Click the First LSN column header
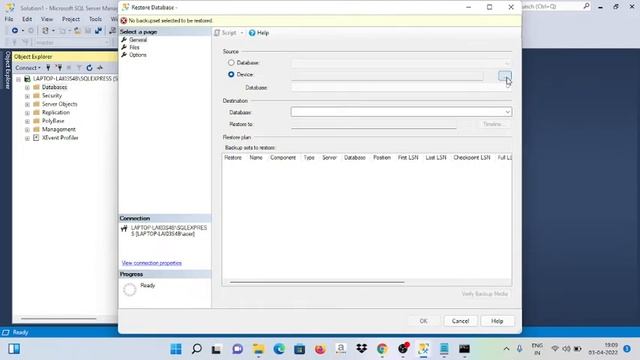Screen dimensions: 640x360 (x=408, y=158)
